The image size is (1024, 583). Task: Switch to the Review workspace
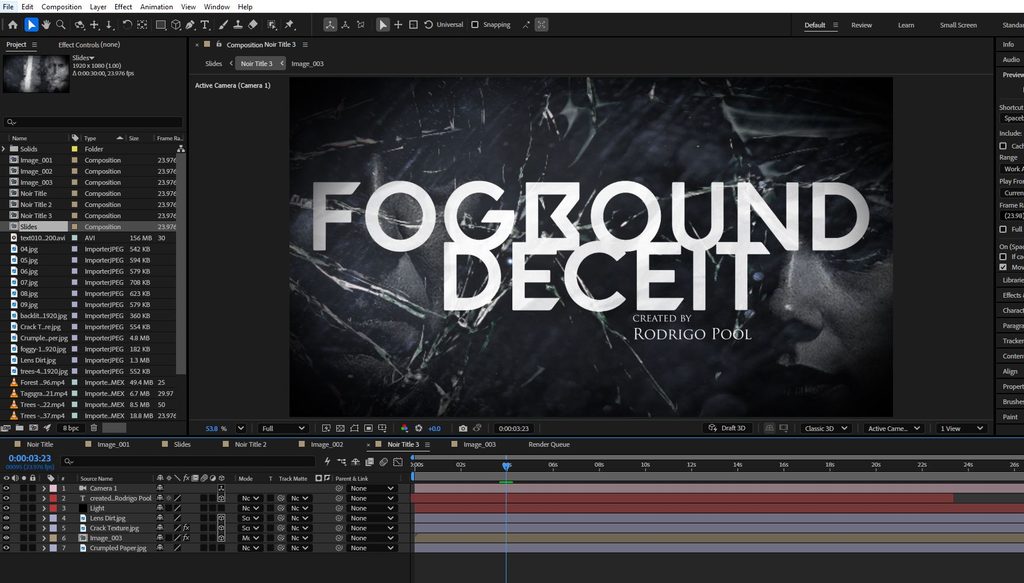pos(861,25)
